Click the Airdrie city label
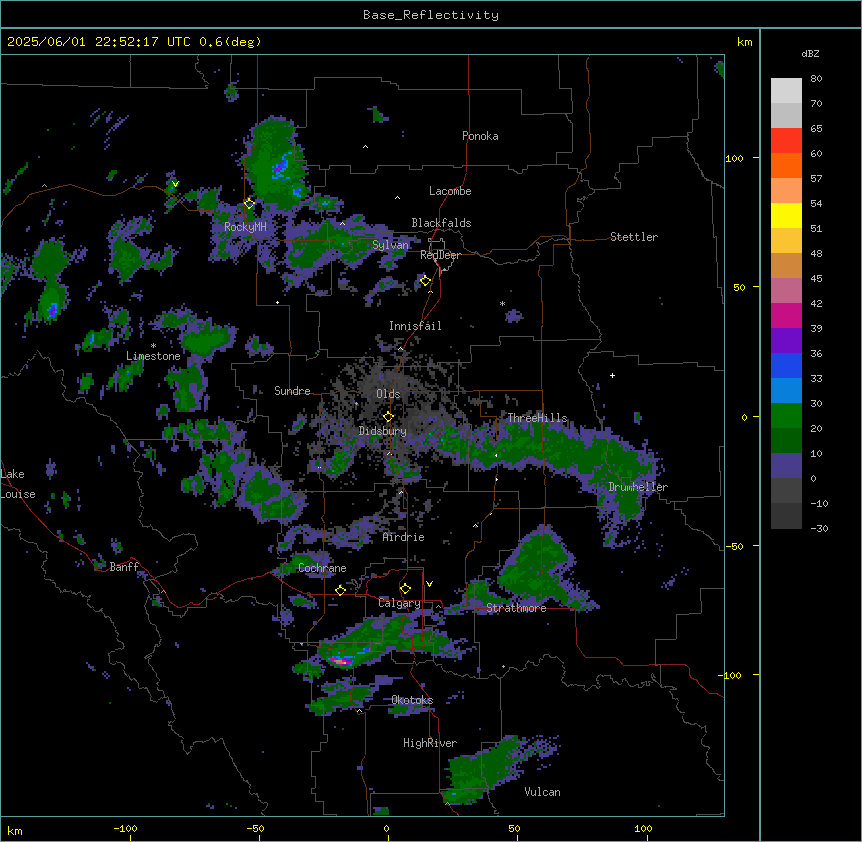862x842 pixels. click(403, 537)
